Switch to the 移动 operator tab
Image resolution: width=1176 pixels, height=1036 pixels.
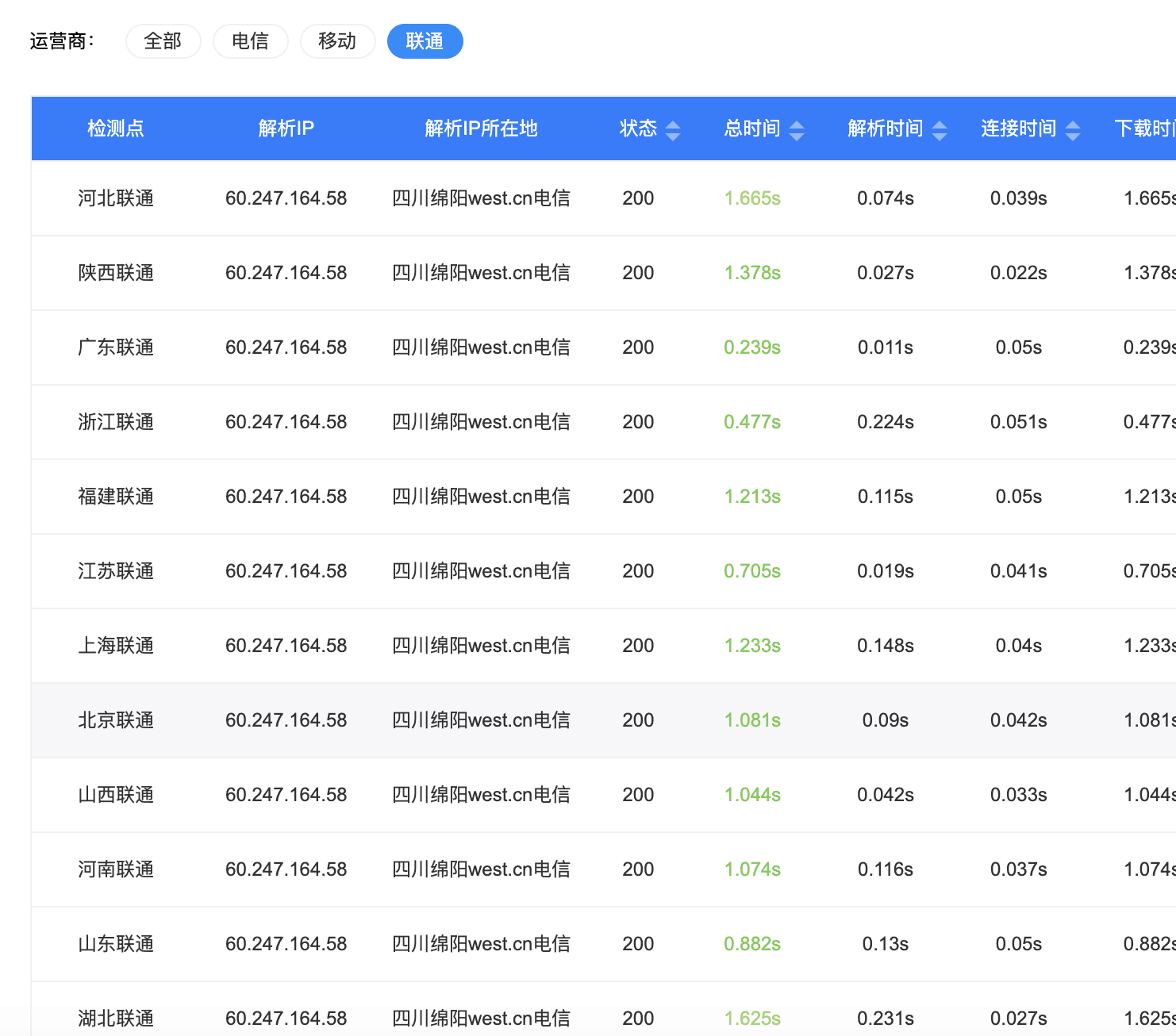click(x=338, y=40)
